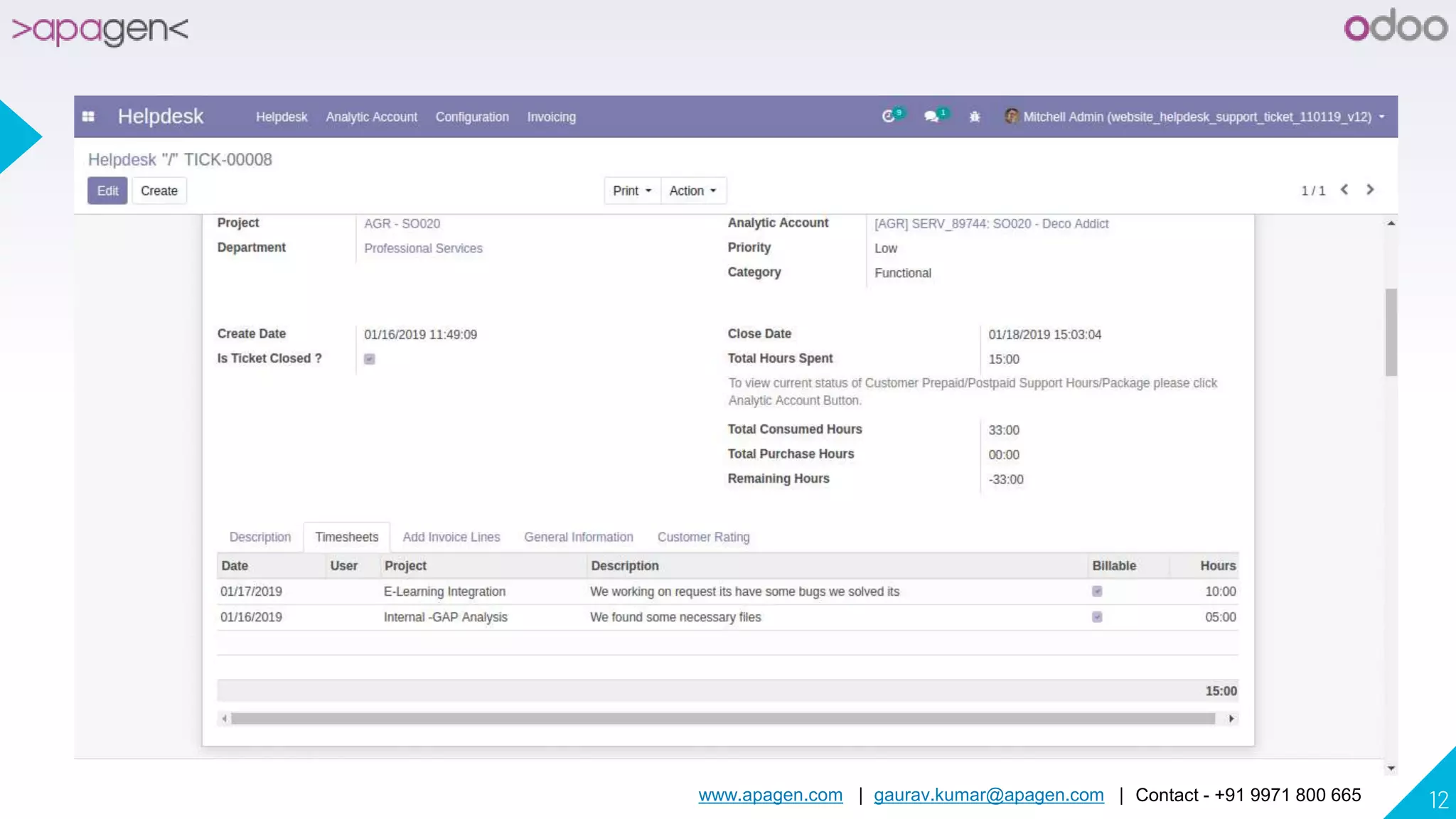Click the debug bug icon

(x=975, y=117)
